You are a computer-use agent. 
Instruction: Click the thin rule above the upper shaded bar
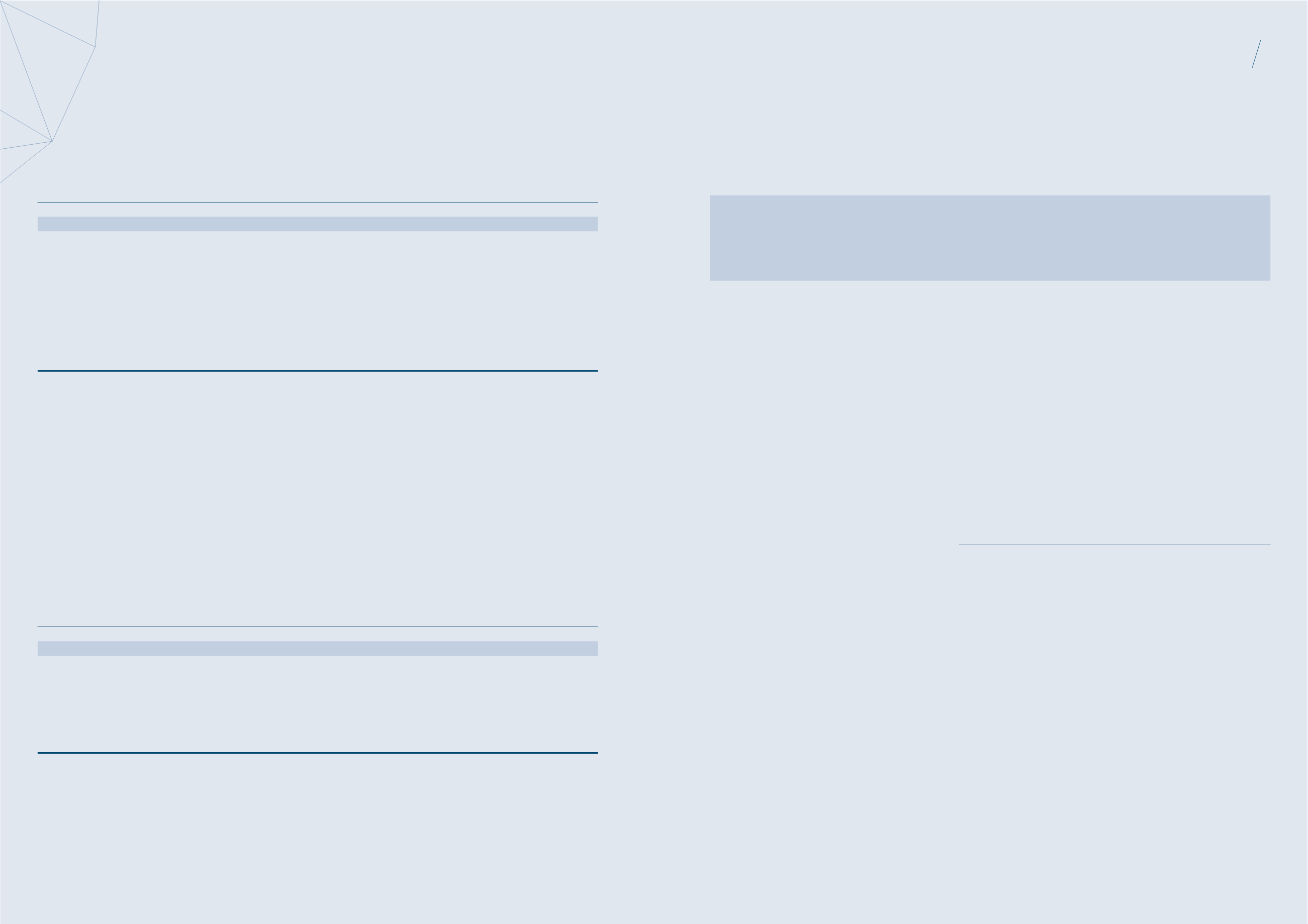tap(317, 202)
